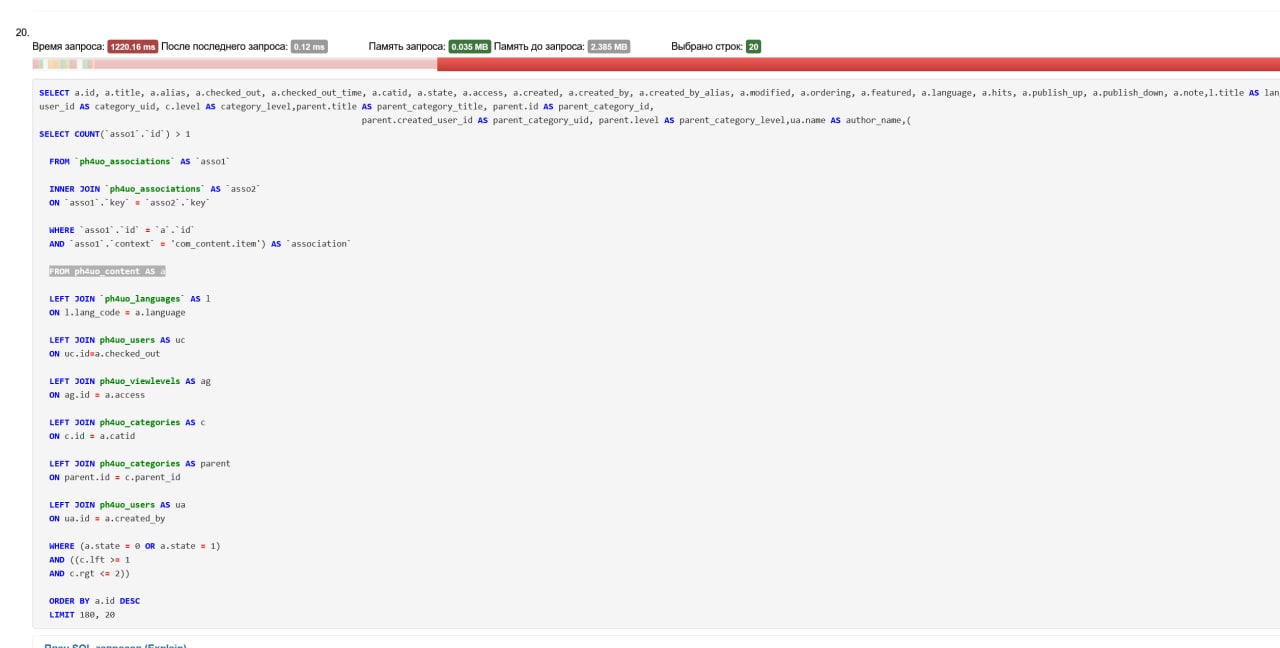Viewport: 1280px width, 648px height.
Task: Click the line starting 'parent.created_user_id AS parent_category_uid'
Action: click(x=636, y=120)
